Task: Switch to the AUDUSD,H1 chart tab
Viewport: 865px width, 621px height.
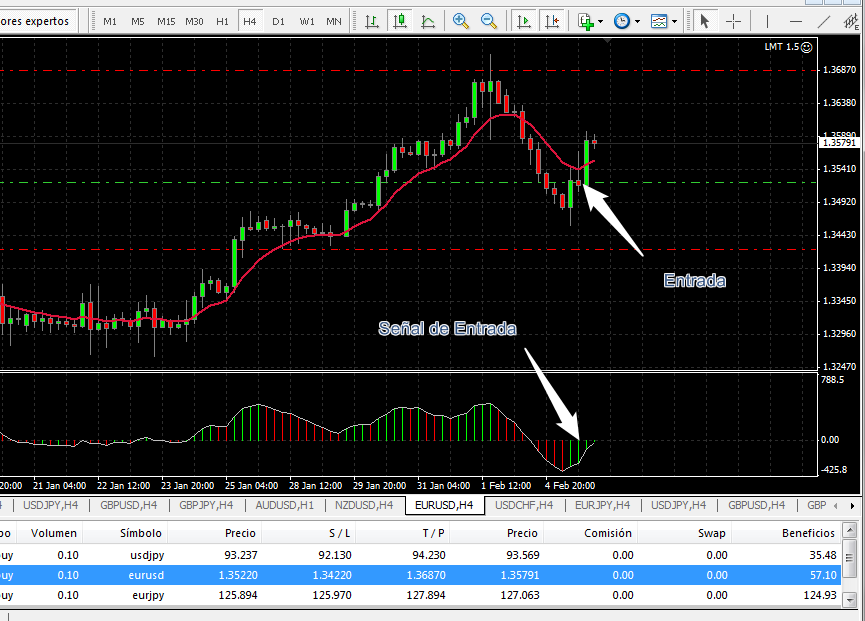Action: pos(284,505)
